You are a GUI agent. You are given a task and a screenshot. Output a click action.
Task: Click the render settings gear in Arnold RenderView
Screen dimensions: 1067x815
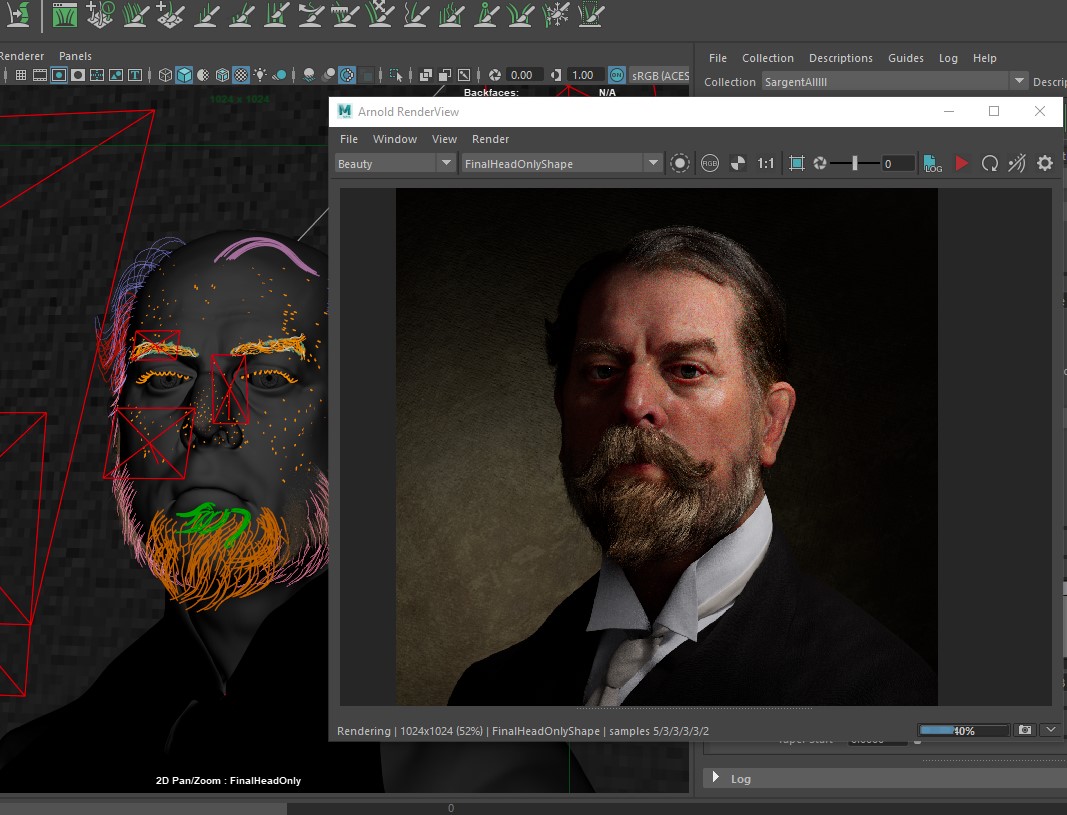(1044, 162)
